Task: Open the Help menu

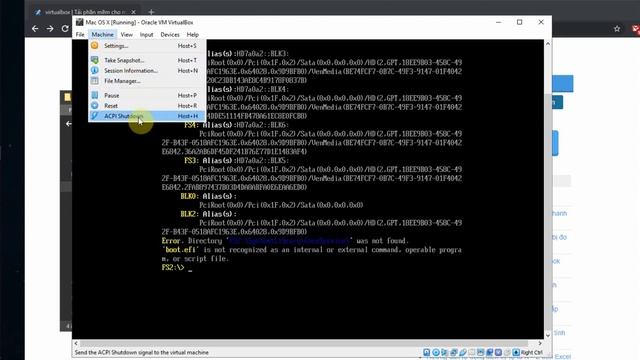Action: (x=193, y=35)
